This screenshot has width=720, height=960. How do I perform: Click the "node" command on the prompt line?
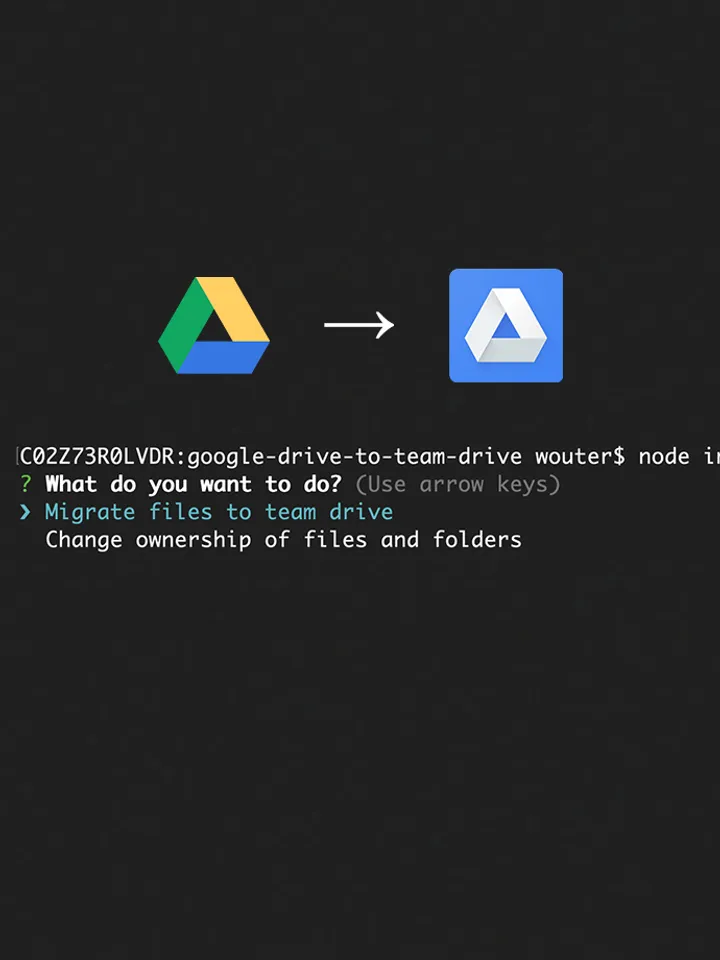point(664,456)
